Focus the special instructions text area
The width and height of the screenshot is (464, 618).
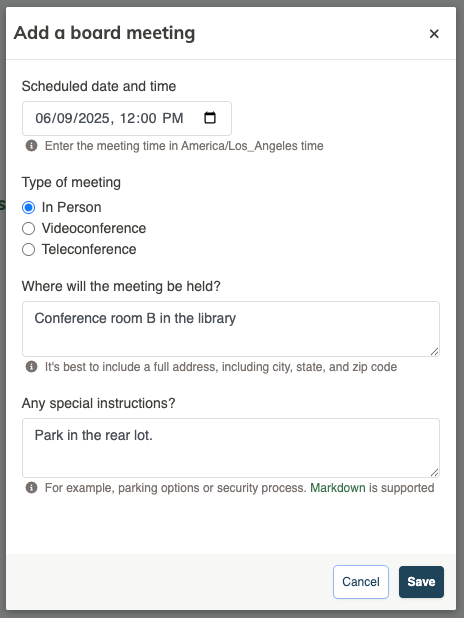231,448
